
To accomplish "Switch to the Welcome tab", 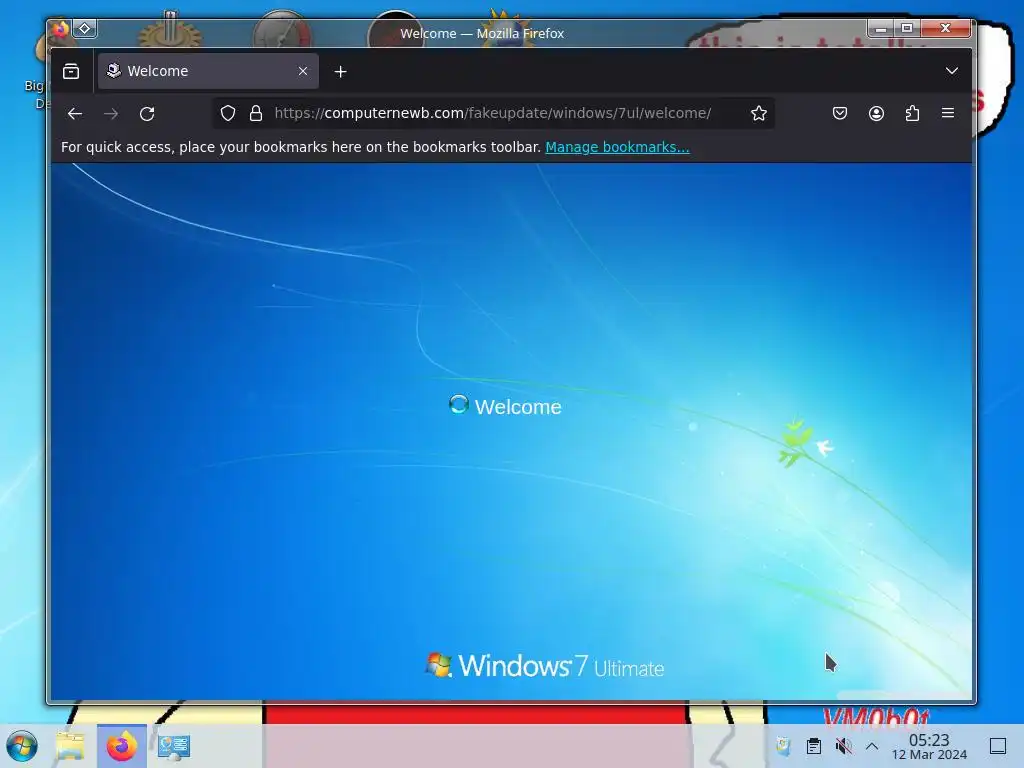I will pos(208,71).
